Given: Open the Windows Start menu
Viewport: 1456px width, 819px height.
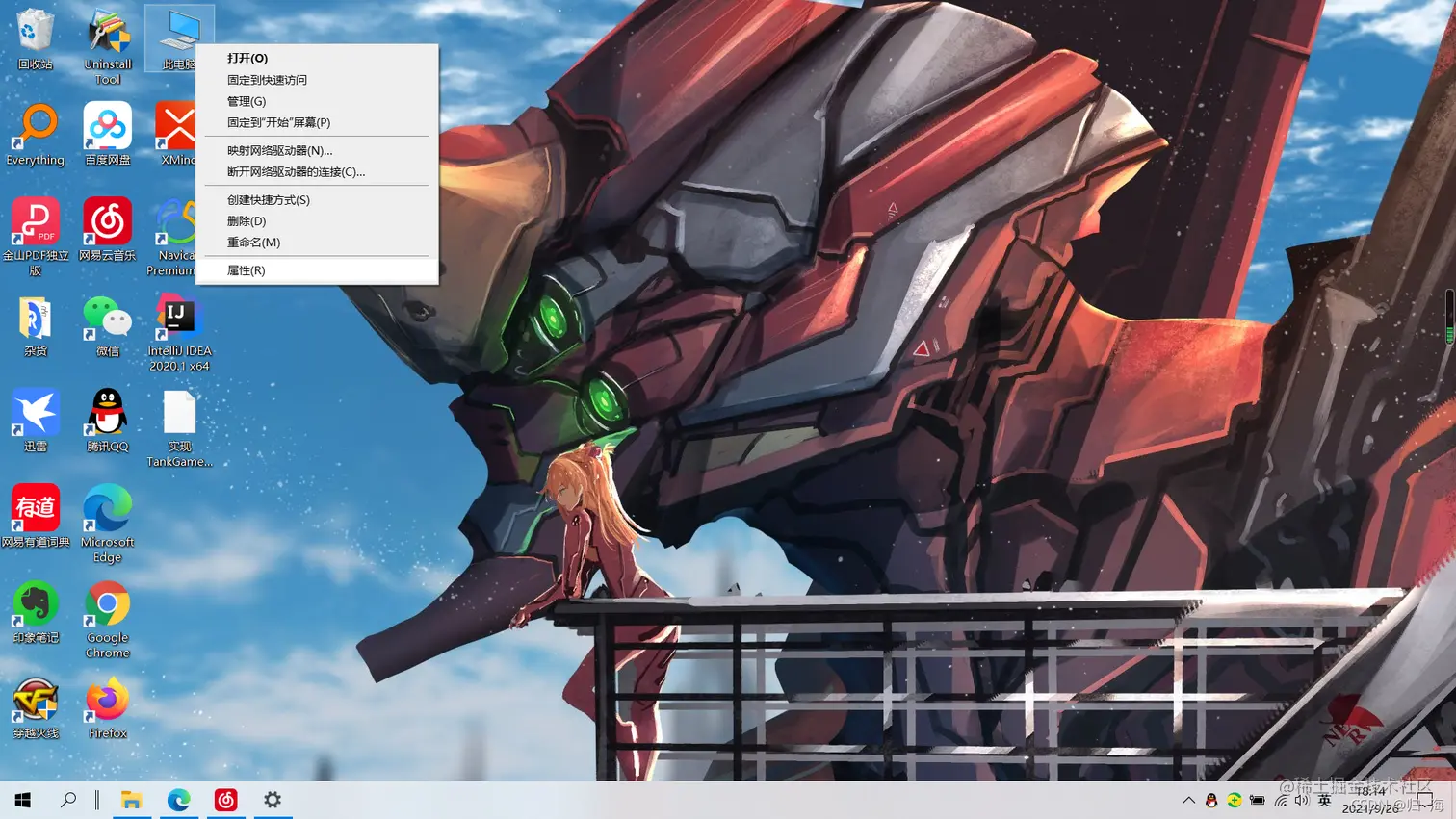Looking at the screenshot, I should tap(23, 800).
